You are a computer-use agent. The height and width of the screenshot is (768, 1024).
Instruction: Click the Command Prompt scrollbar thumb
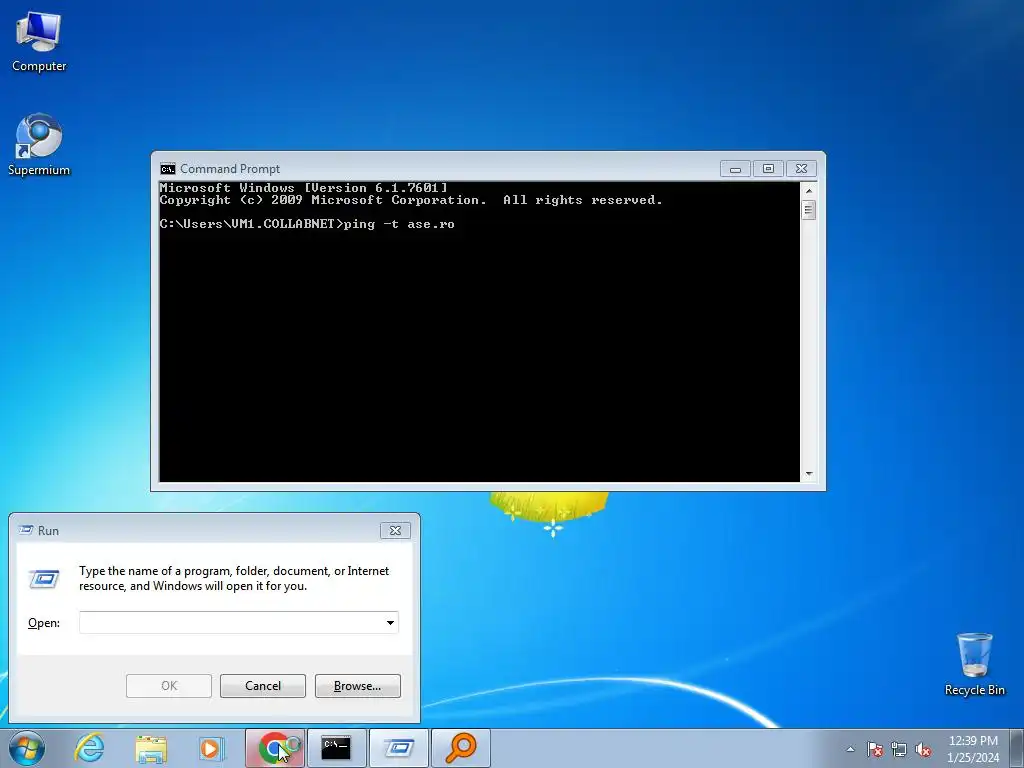tap(808, 210)
